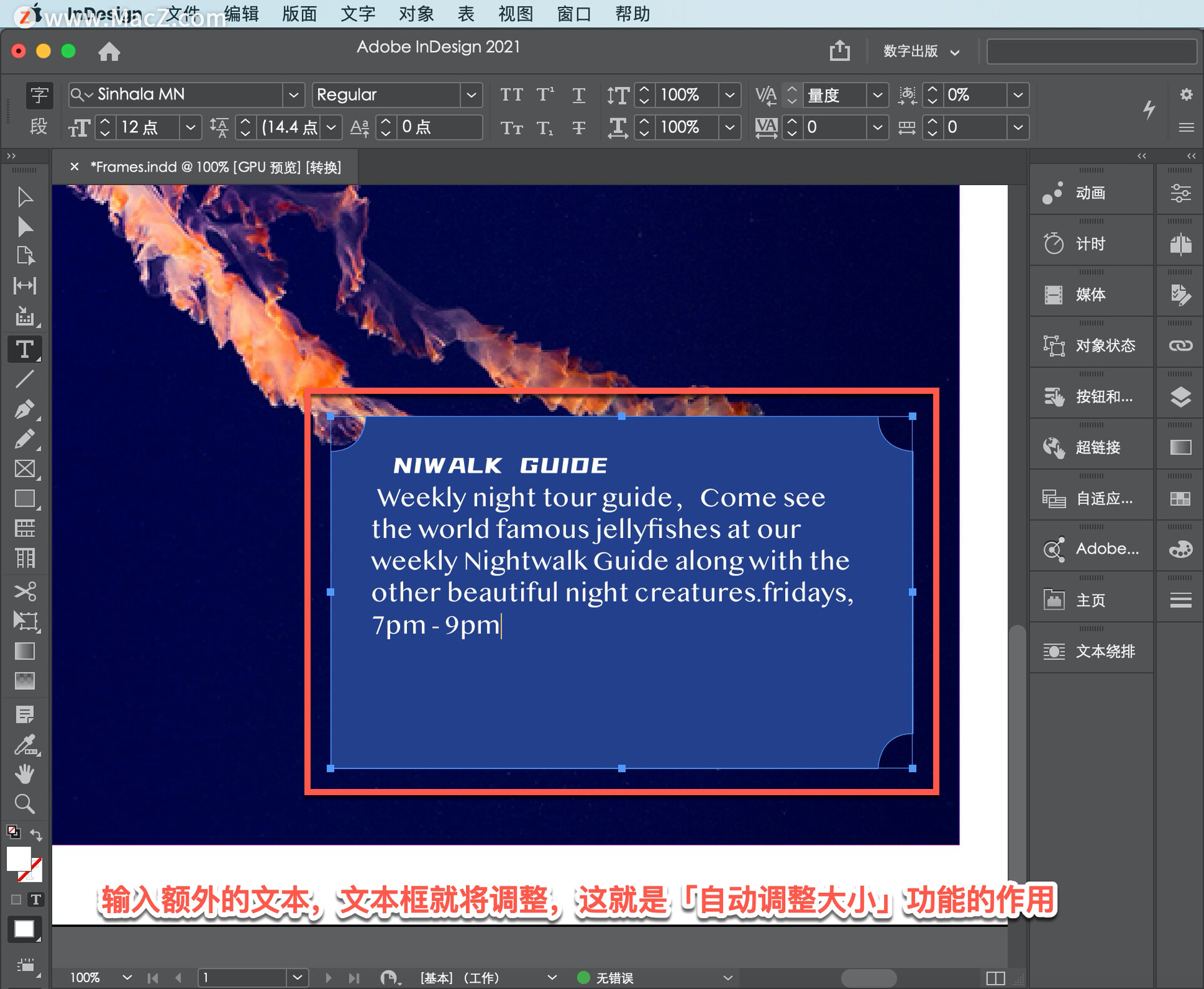Select the Pen tool
Screen dimensions: 1204x989
(x=24, y=409)
